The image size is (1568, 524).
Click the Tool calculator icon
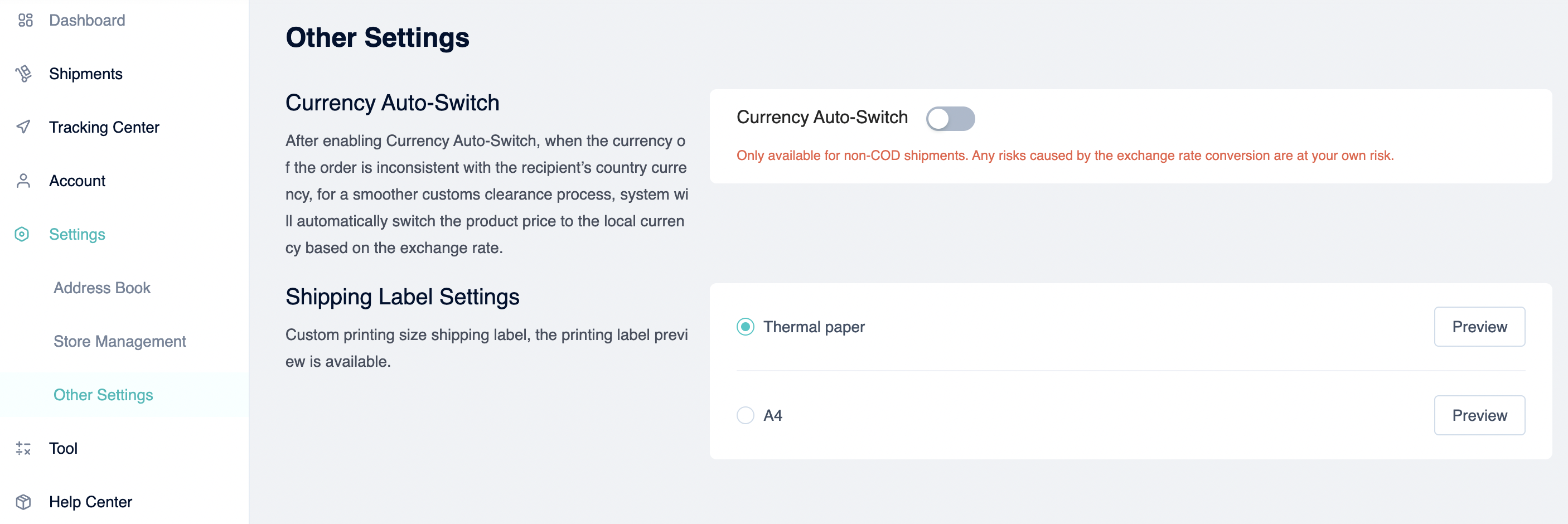pos(23,449)
